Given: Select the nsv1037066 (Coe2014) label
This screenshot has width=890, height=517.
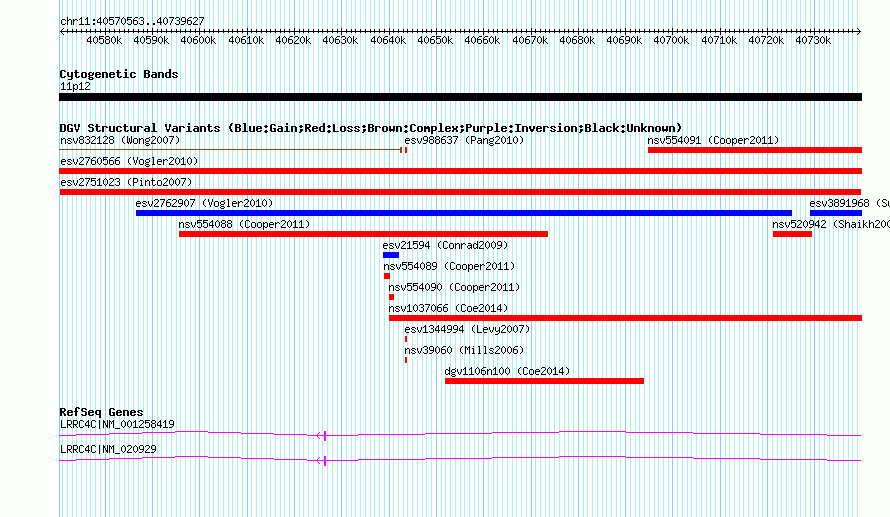Looking at the screenshot, I should pyautogui.click(x=448, y=308).
